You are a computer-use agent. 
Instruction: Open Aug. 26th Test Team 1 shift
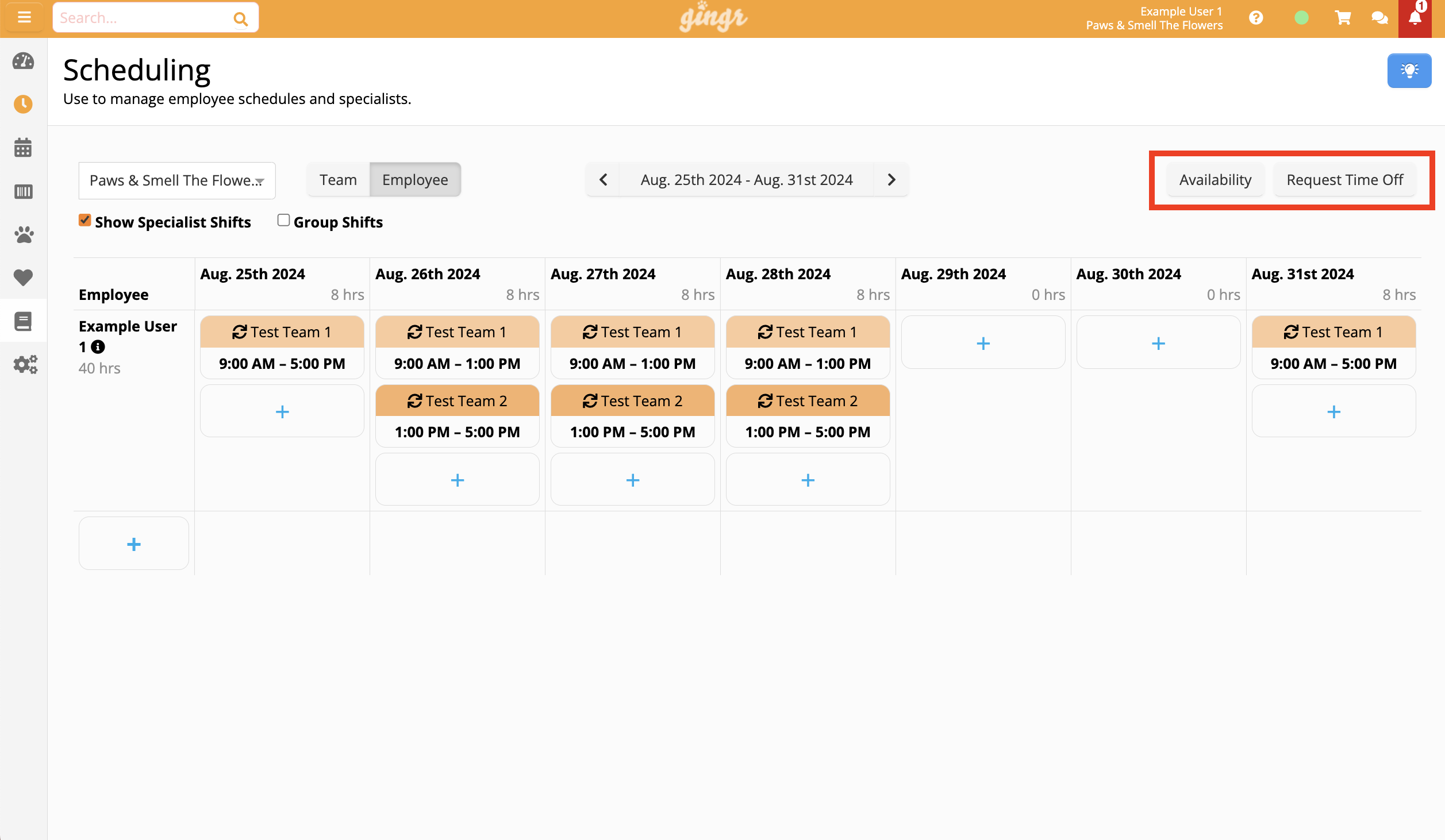[x=457, y=347]
